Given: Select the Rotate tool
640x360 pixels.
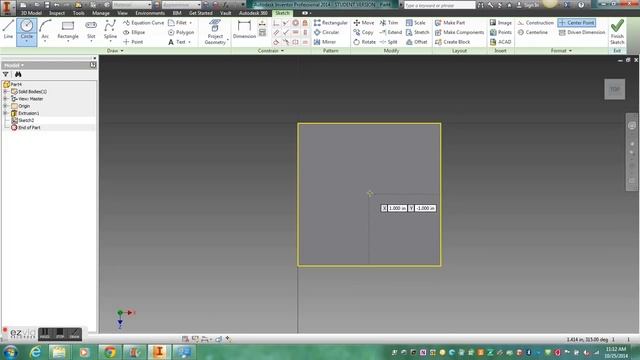Looking at the screenshot, I should pos(364,42).
